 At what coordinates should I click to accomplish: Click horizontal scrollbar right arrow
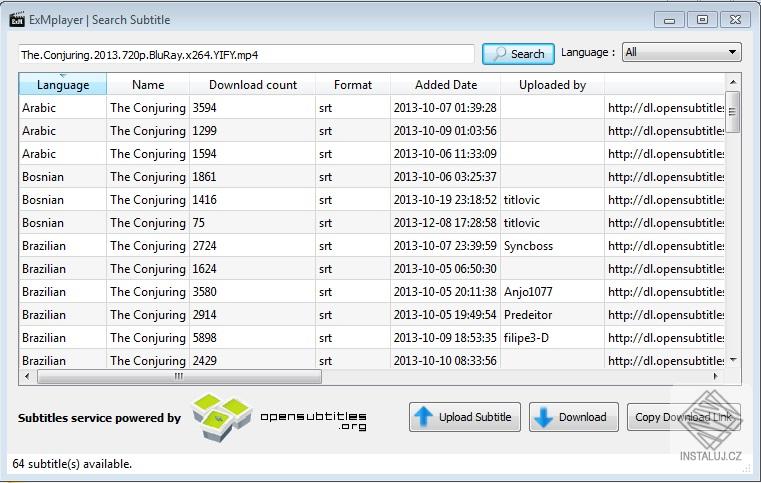715,376
